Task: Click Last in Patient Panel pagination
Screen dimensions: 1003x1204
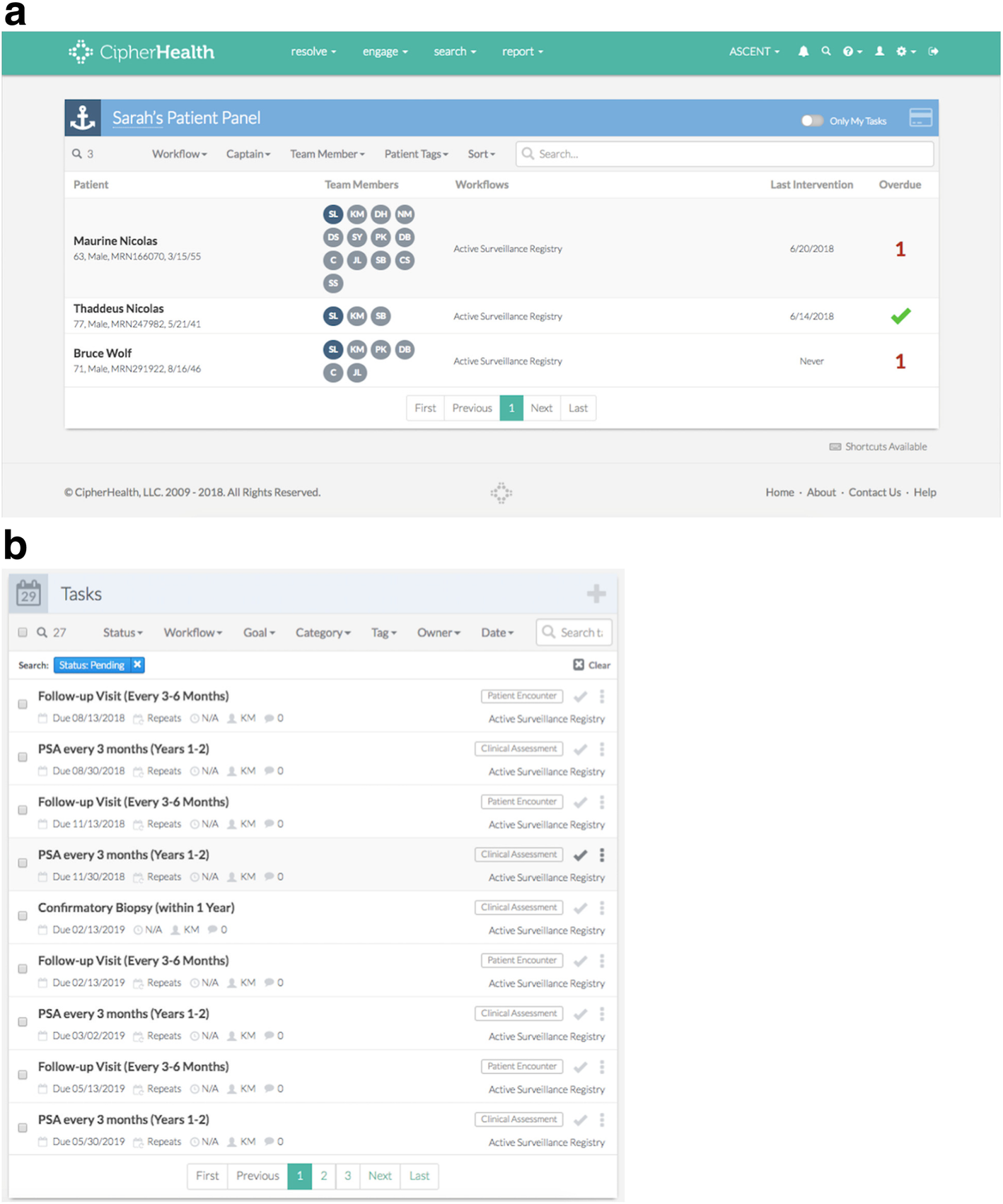Action: point(578,408)
